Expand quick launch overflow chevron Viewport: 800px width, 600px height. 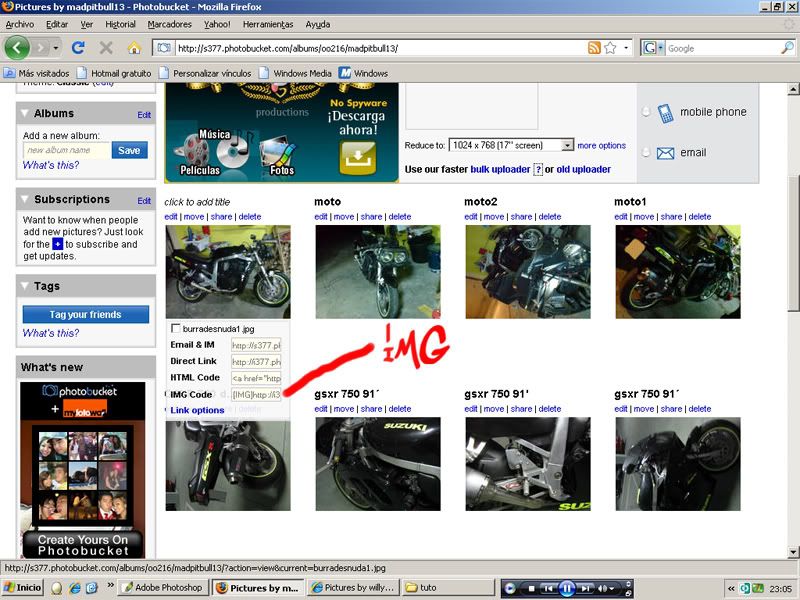pyautogui.click(x=110, y=585)
